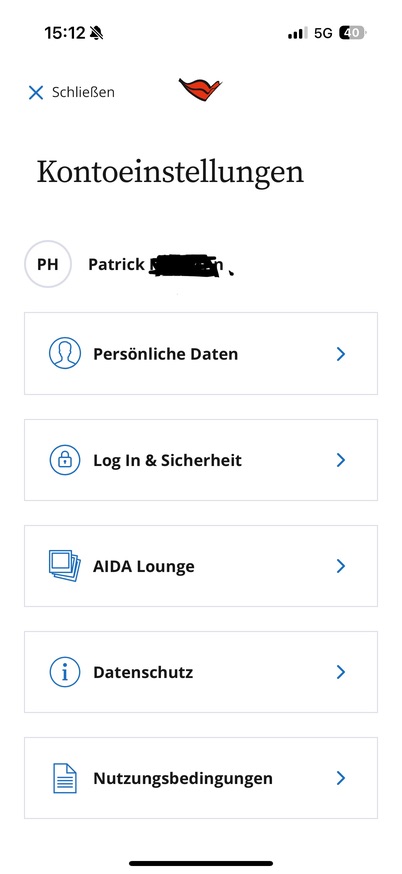Expand Persönliche Daten via its chevron arrow
The image size is (402, 874).
coord(341,354)
